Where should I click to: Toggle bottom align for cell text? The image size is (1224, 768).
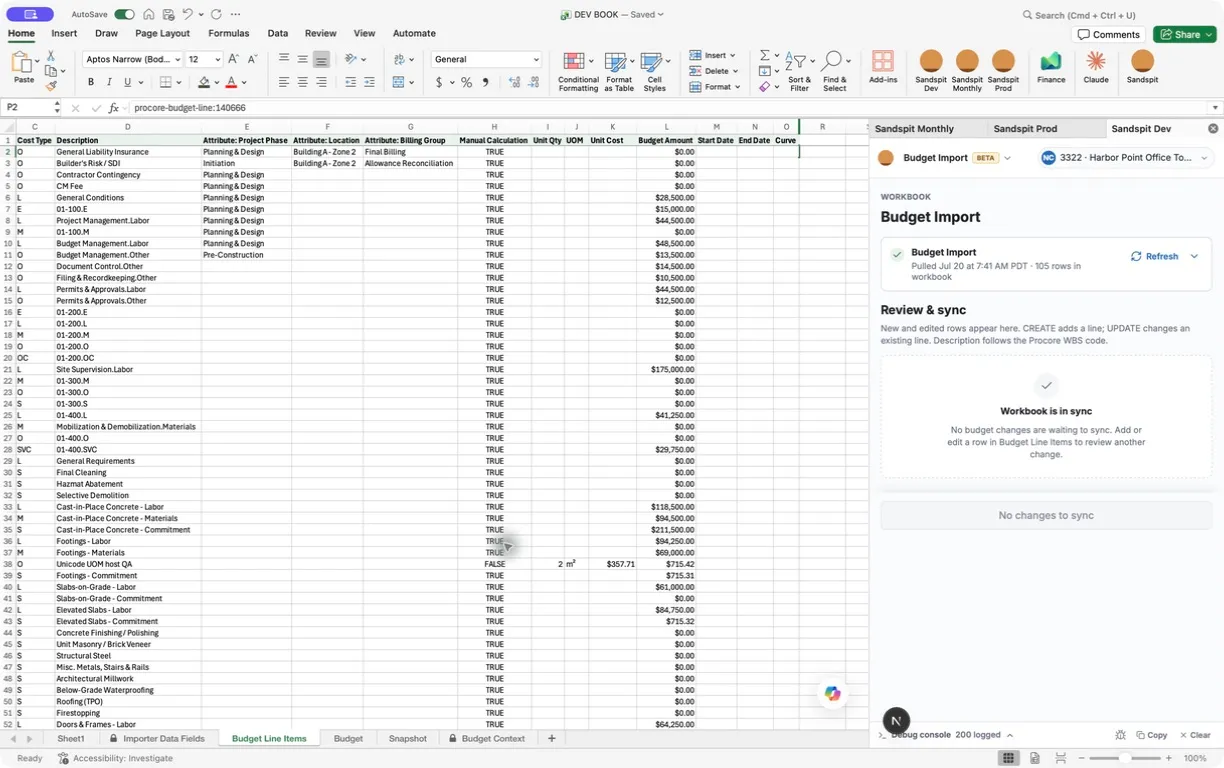click(x=321, y=59)
